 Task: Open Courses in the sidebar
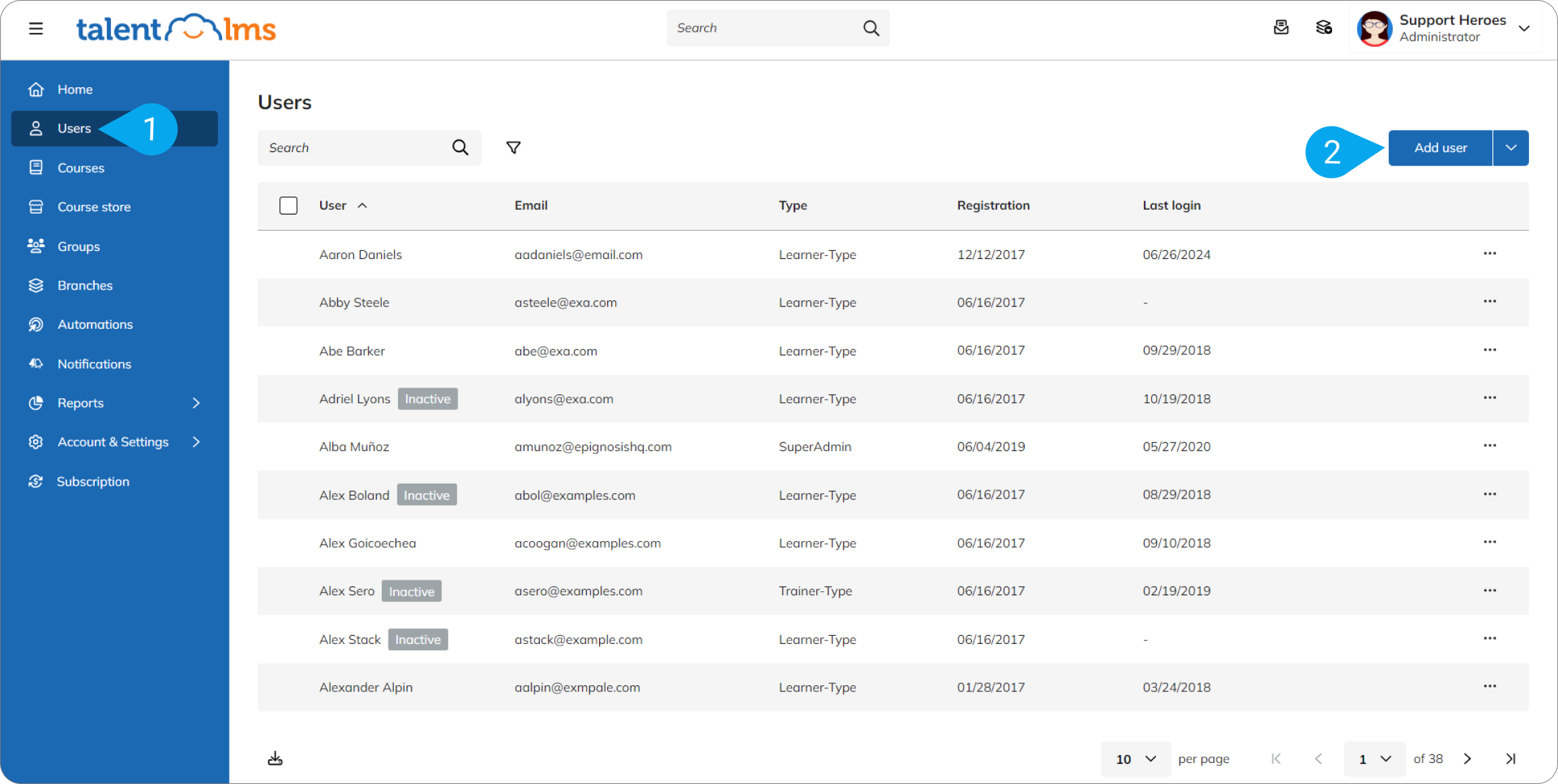[x=114, y=168]
